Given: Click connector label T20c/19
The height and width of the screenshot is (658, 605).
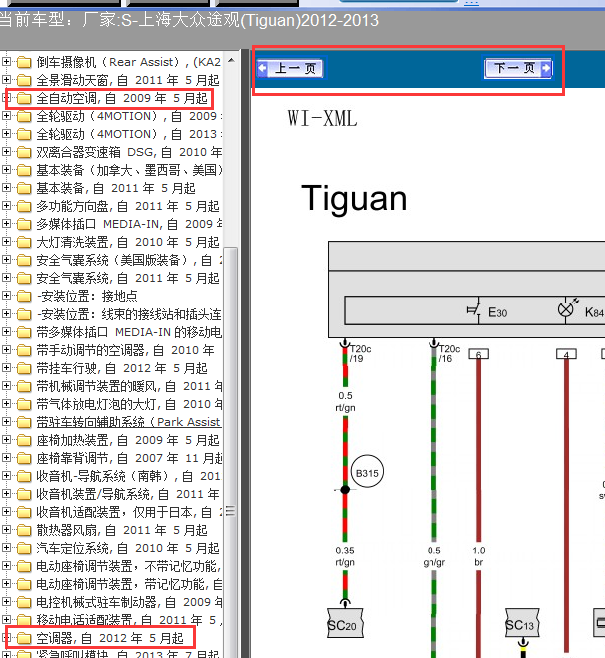Looking at the screenshot, I should [361, 353].
